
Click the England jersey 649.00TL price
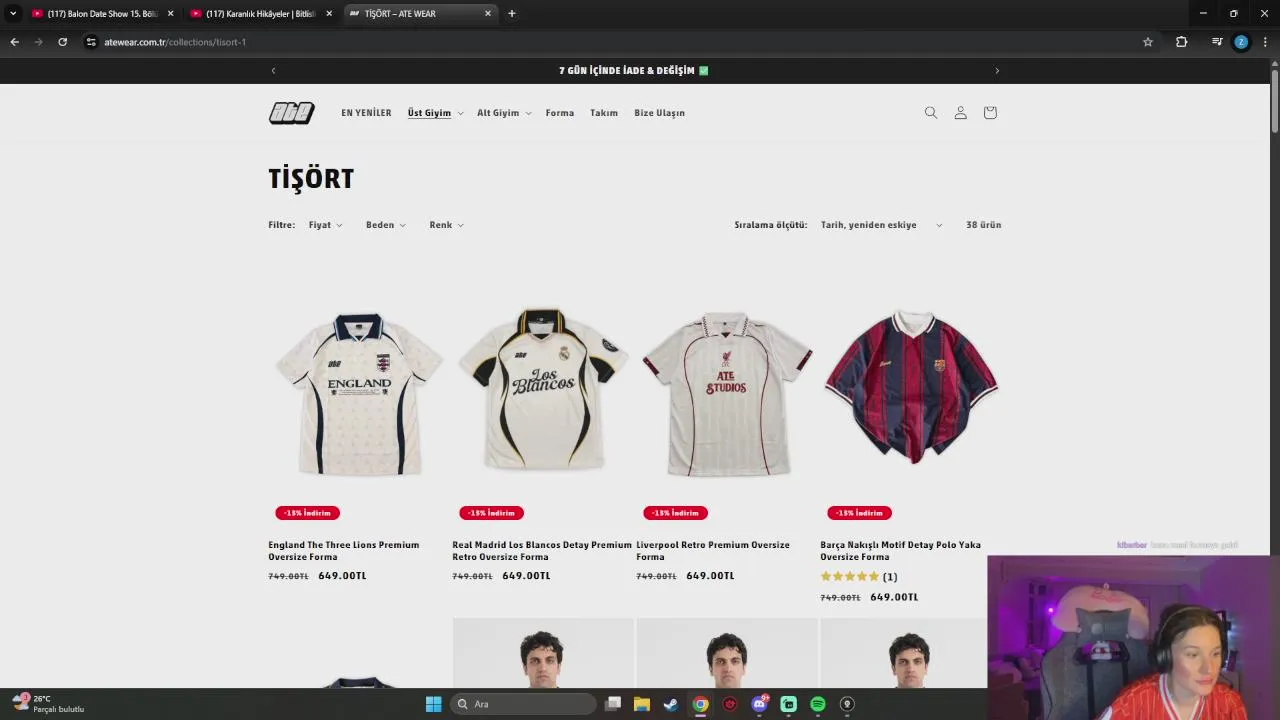click(342, 576)
